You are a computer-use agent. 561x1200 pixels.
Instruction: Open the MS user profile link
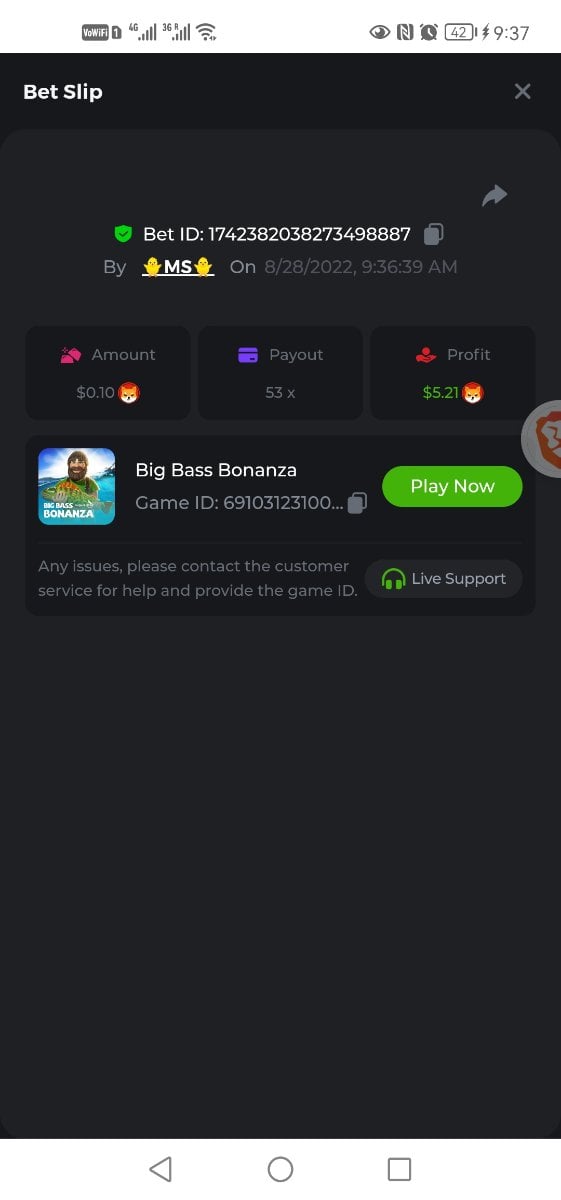pos(178,267)
